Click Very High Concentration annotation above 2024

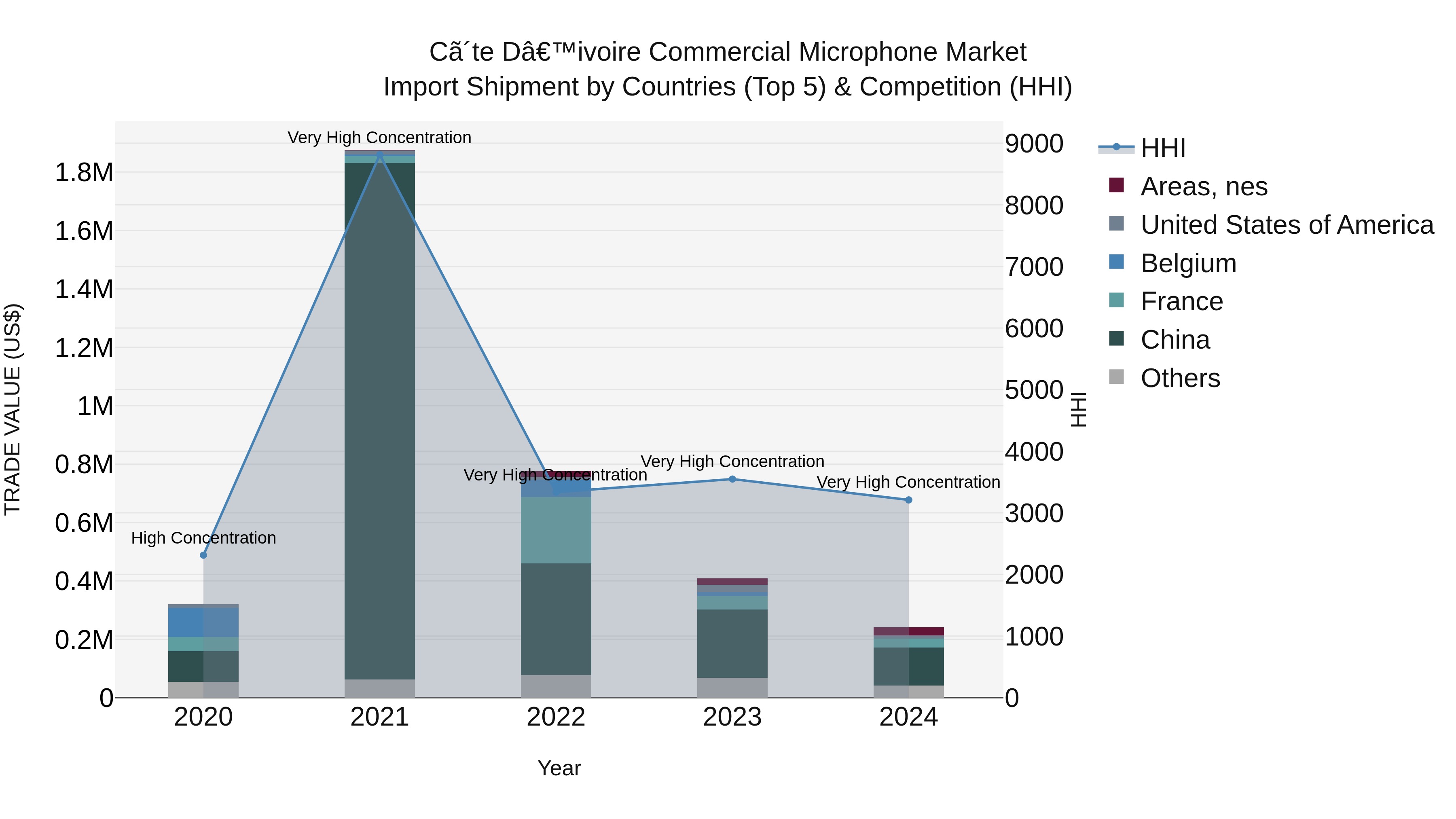[908, 482]
